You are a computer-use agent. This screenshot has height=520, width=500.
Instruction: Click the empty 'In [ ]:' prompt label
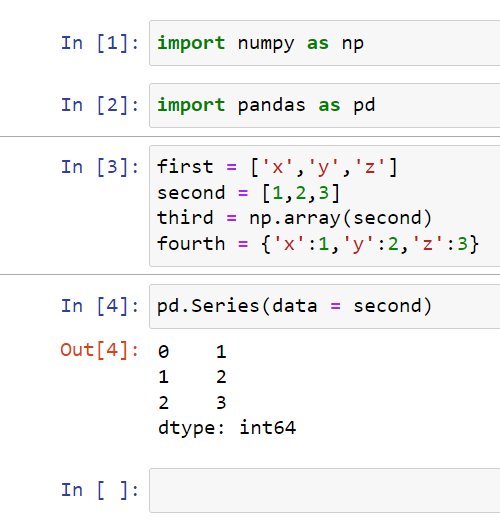click(x=100, y=490)
